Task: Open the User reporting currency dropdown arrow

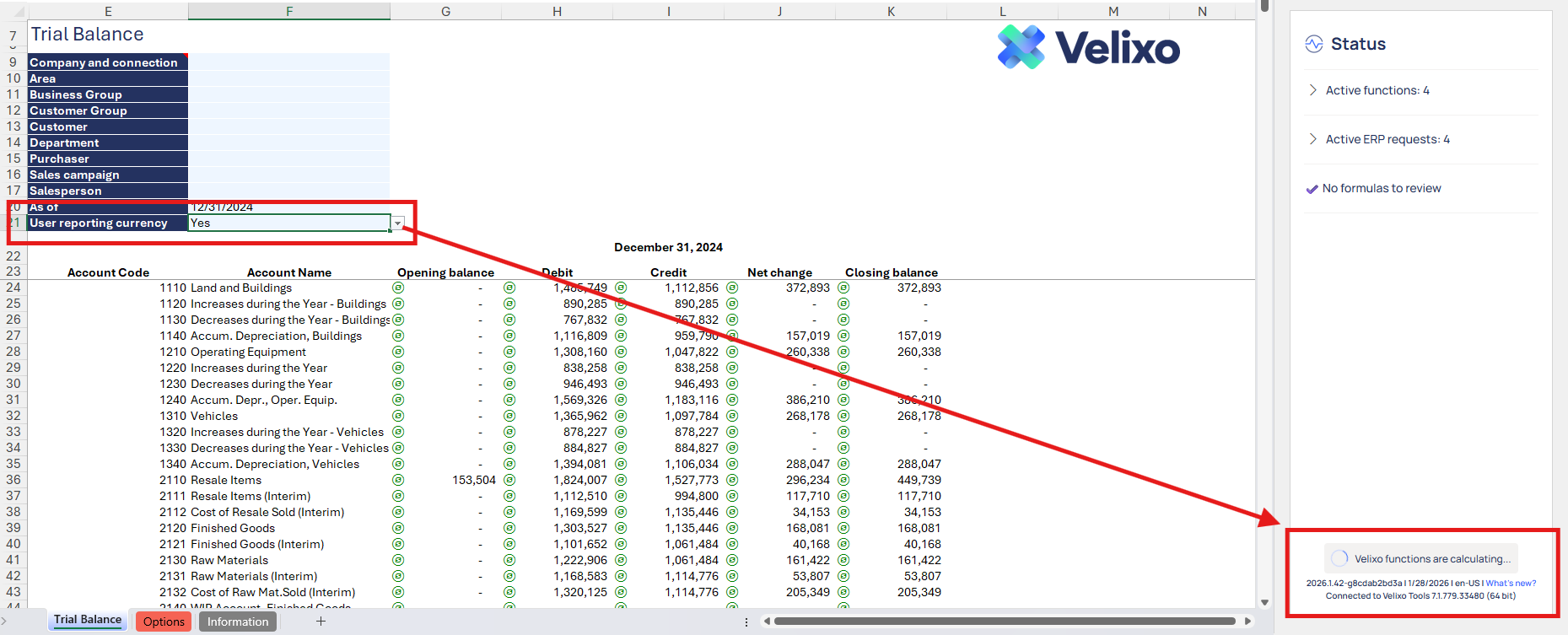Action: [397, 223]
